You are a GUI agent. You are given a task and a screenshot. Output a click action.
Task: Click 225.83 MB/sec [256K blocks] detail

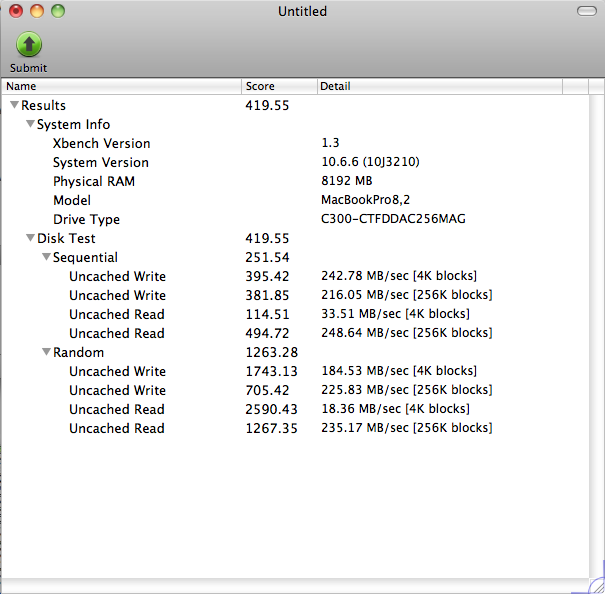(x=407, y=389)
